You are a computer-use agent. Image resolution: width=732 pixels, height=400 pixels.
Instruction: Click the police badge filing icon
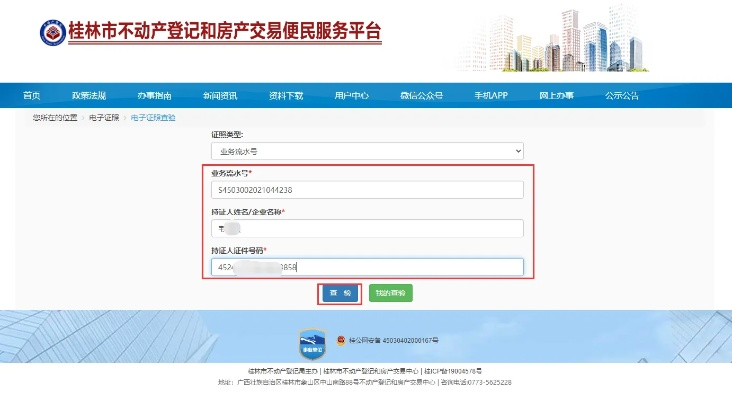pyautogui.click(x=341, y=340)
